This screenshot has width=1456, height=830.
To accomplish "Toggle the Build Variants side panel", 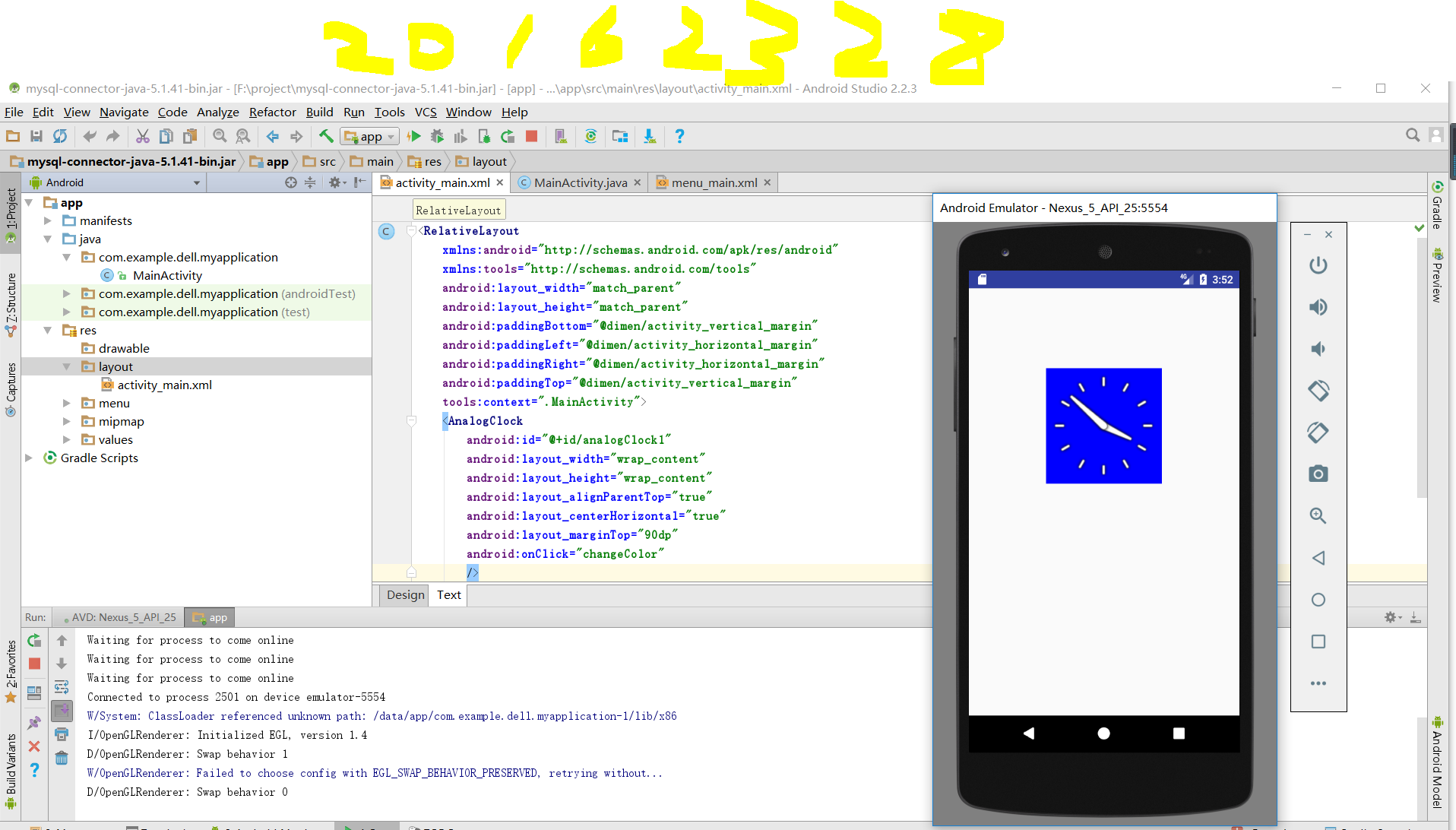I will [11, 771].
